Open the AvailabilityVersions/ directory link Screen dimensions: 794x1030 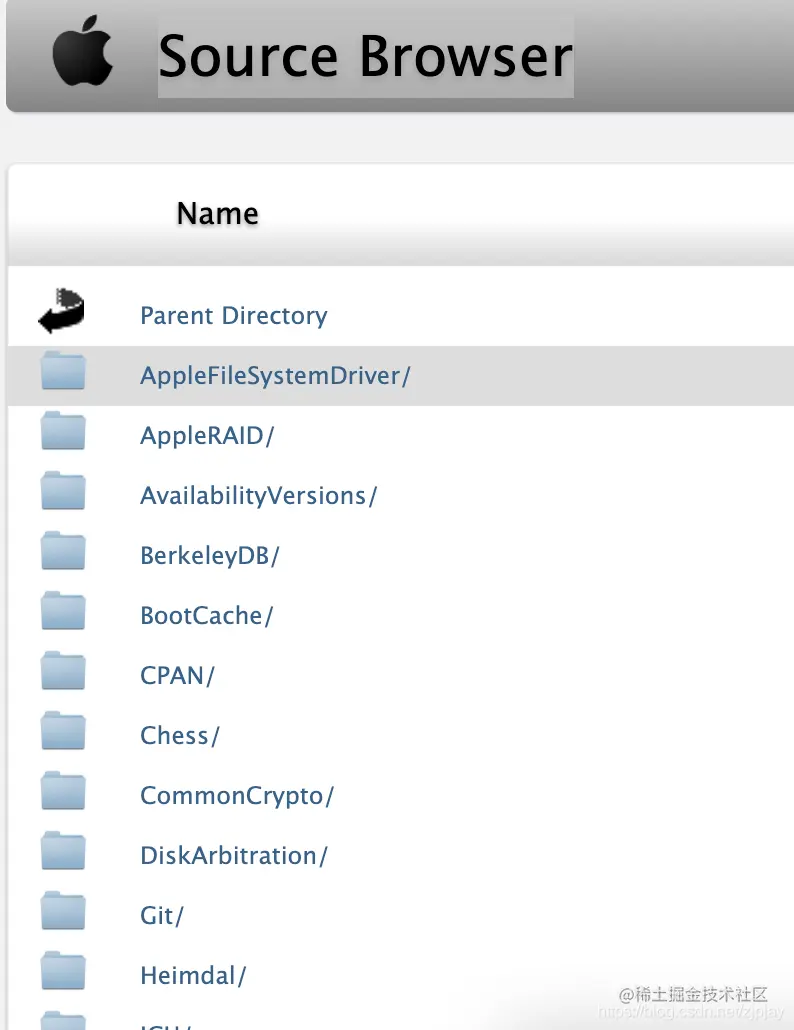coord(259,496)
